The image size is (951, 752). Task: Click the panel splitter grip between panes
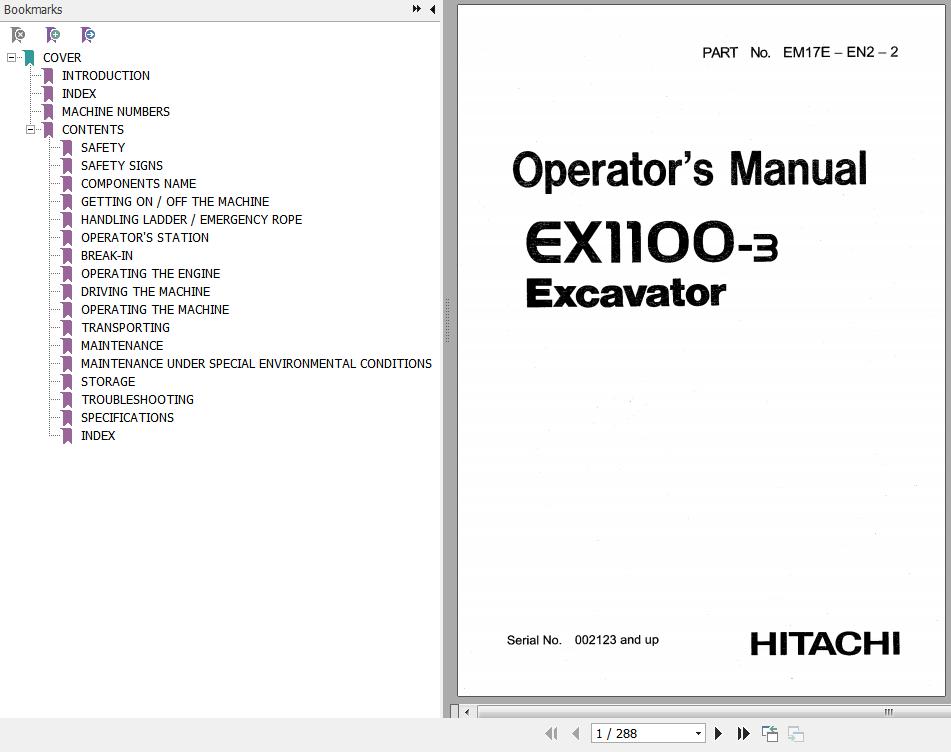point(448,320)
